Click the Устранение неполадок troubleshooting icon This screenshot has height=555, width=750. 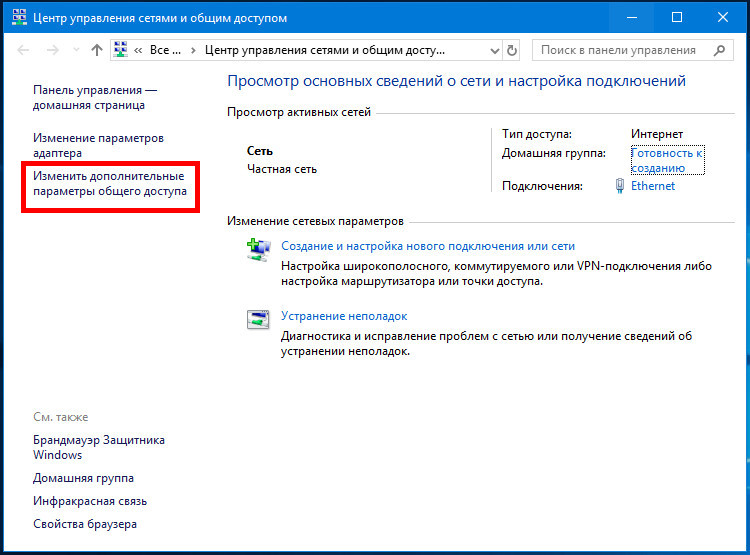tap(258, 320)
